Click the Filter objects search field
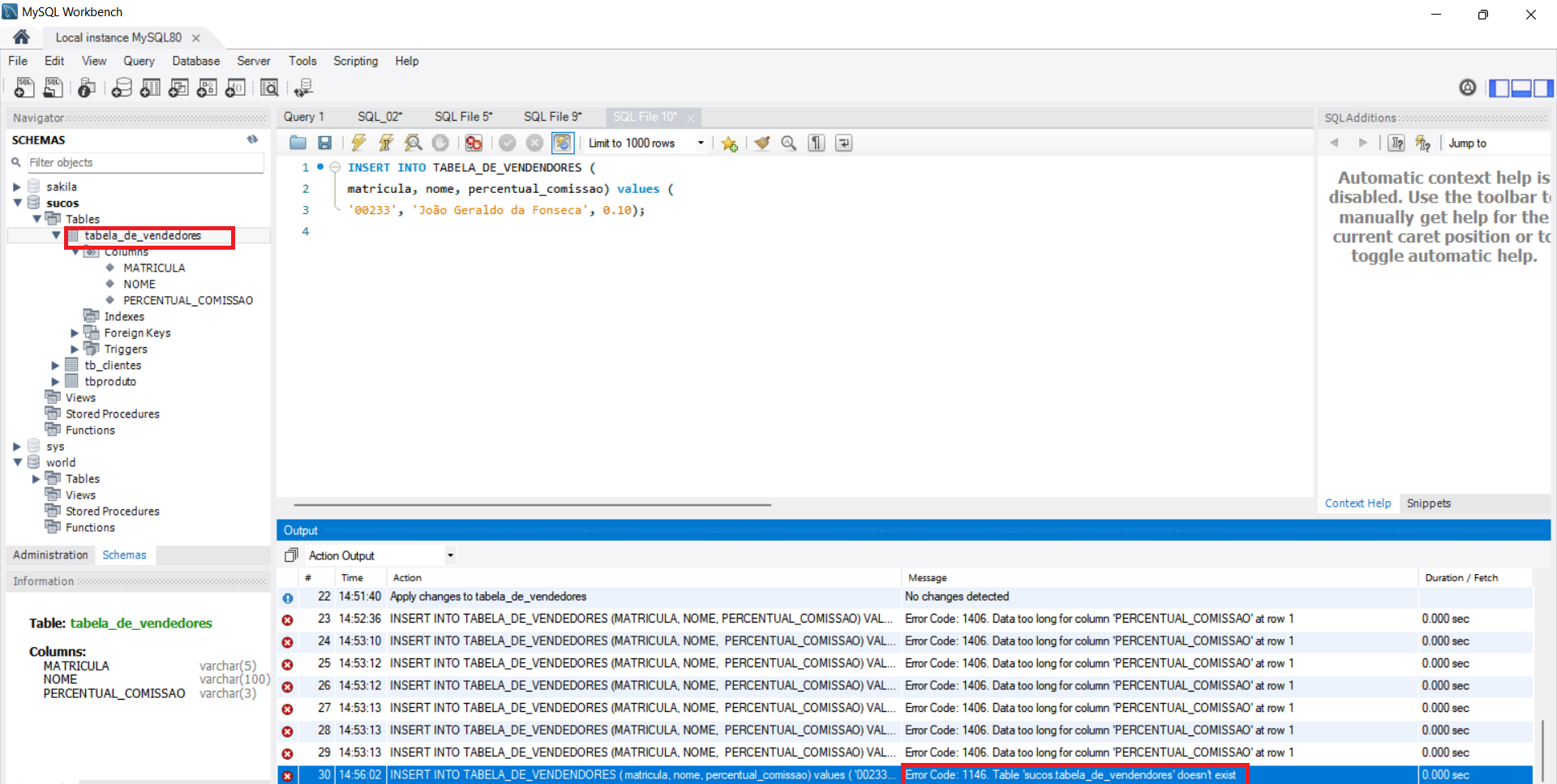This screenshot has width=1557, height=784. point(145,162)
